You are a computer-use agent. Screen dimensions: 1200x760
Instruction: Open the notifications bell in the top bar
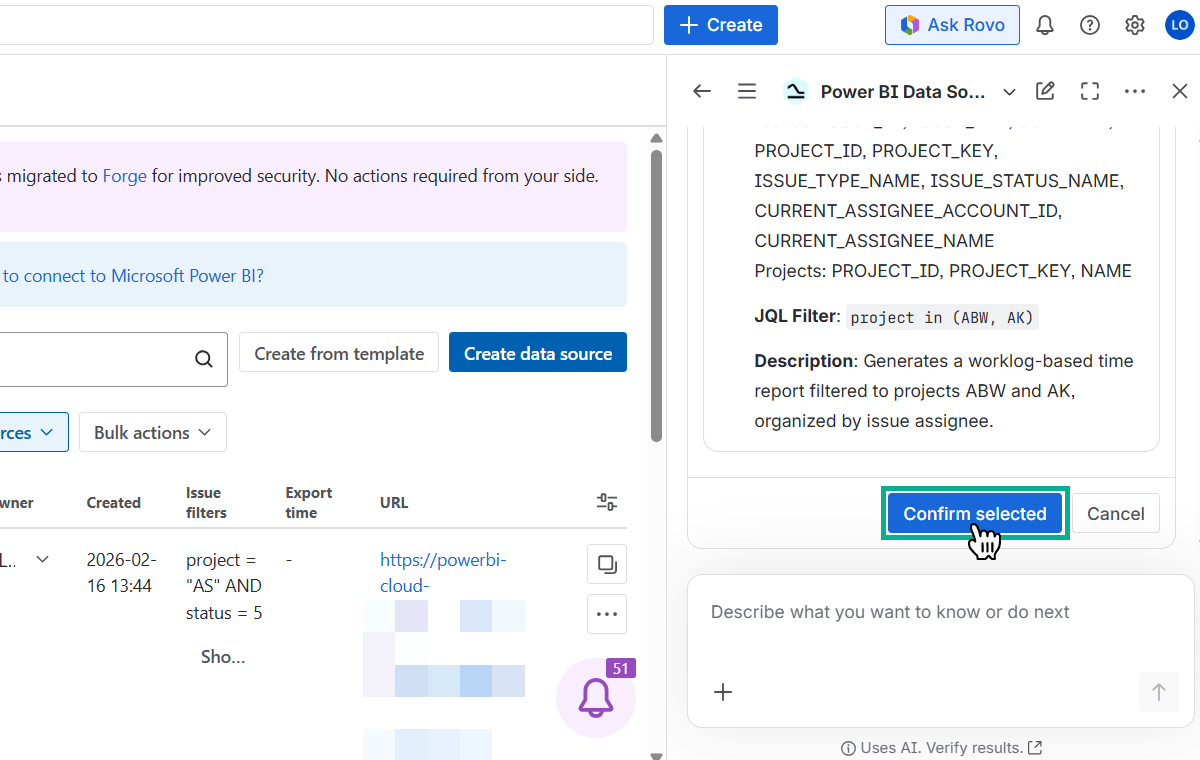click(x=1045, y=25)
